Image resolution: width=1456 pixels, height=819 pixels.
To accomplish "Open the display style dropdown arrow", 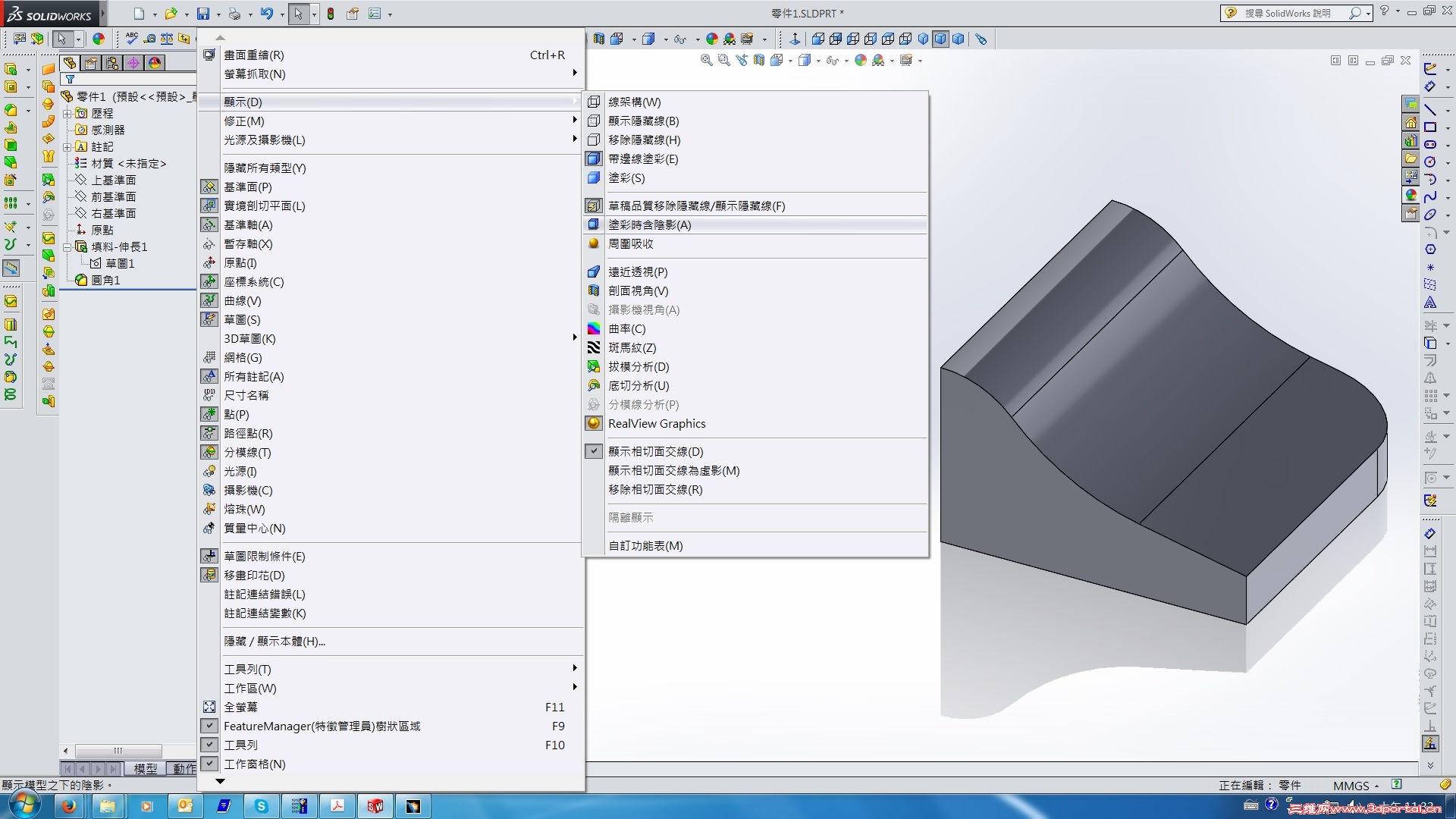I will point(817,61).
